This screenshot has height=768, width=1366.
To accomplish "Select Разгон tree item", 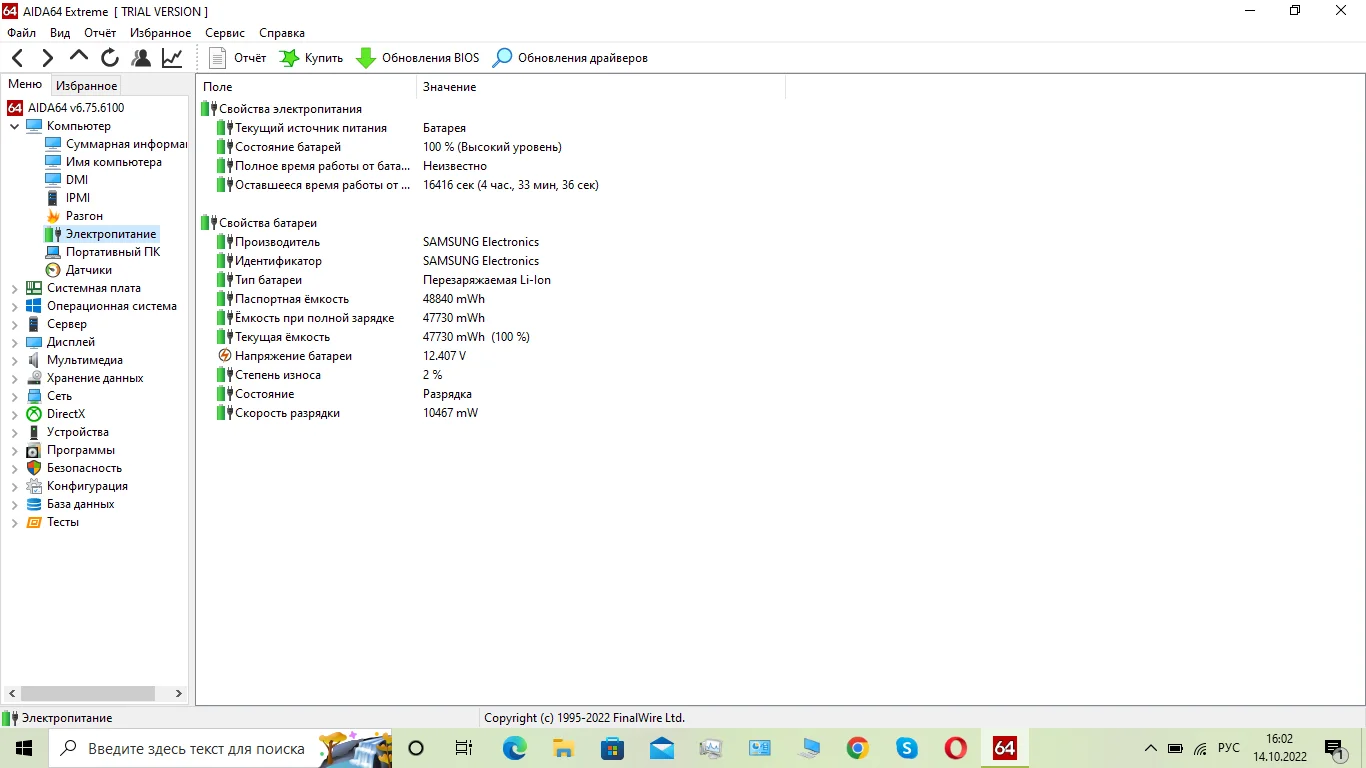I will coord(74,216).
